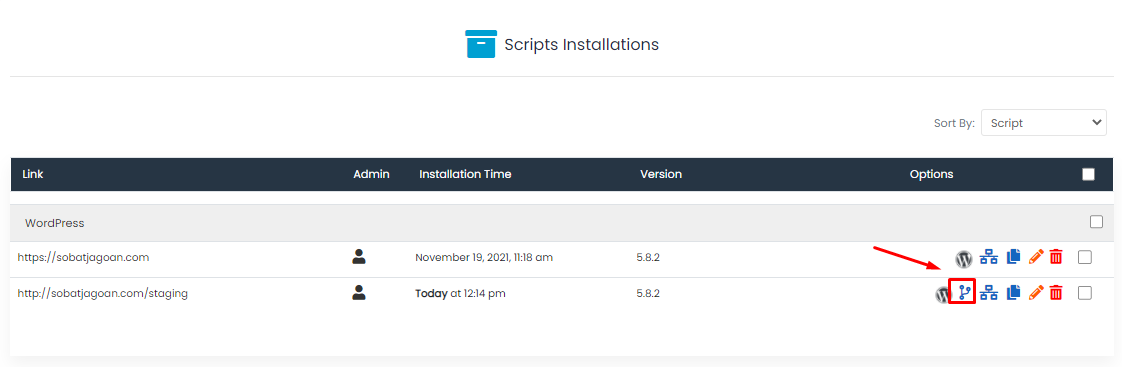The width and height of the screenshot is (1122, 367).
Task: Click the edit pencil for the staging installation
Action: tap(1035, 293)
